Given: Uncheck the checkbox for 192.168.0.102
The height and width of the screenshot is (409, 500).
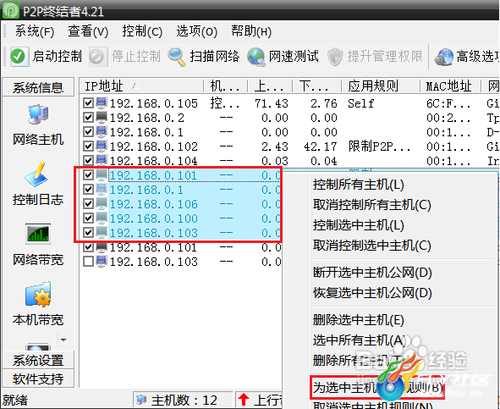Looking at the screenshot, I should pos(88,146).
